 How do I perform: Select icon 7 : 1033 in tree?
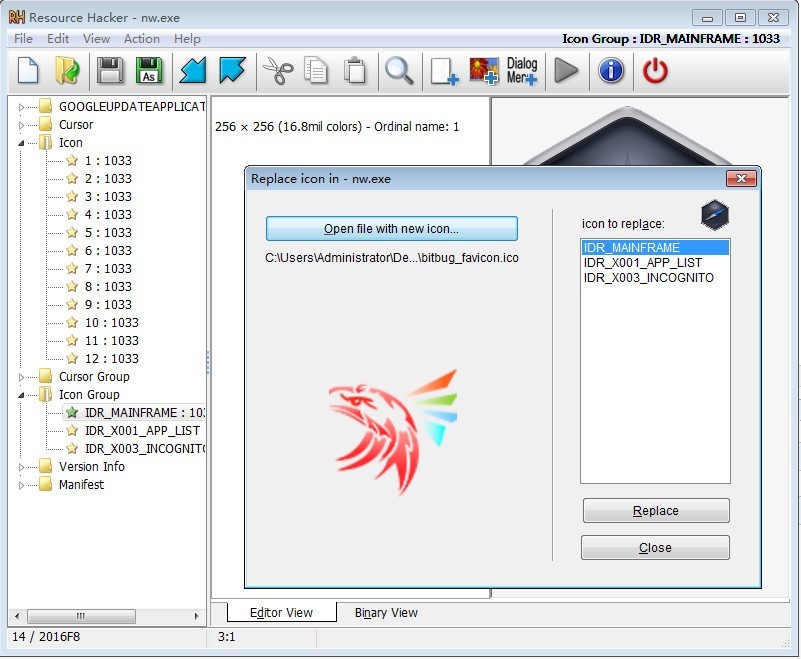[x=107, y=269]
